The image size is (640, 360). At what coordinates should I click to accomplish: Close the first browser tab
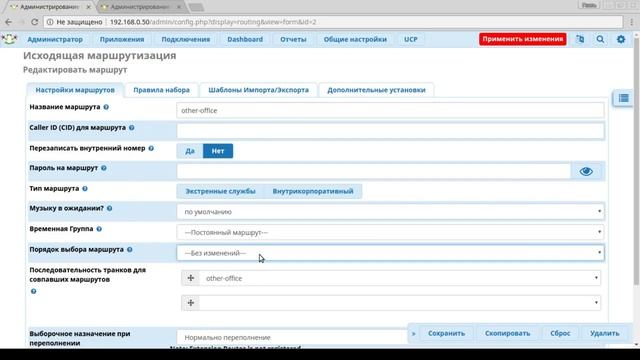tap(88, 7)
